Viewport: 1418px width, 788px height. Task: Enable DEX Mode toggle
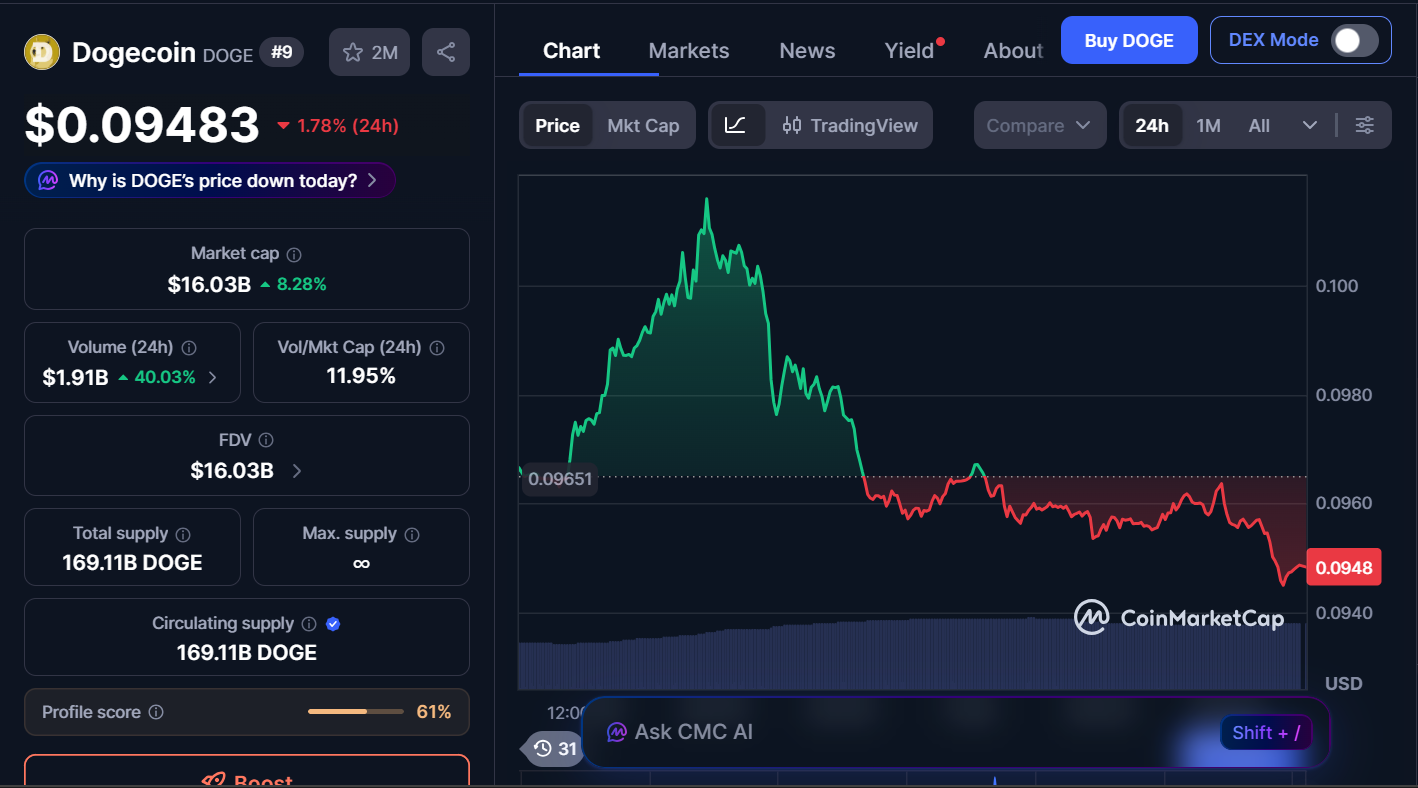(x=1355, y=40)
